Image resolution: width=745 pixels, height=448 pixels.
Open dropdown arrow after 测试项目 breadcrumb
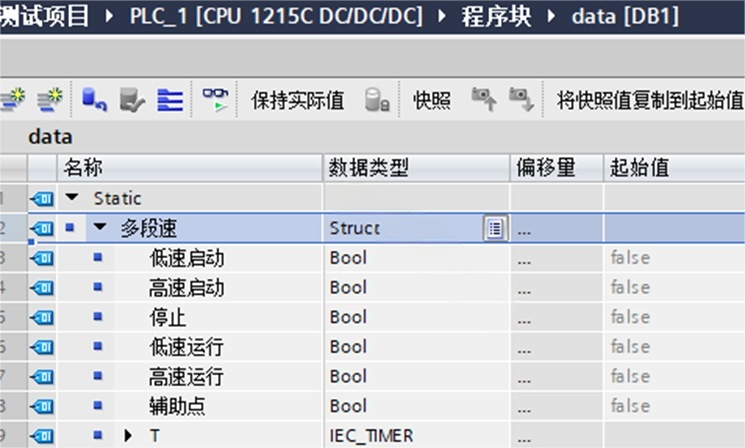109,16
